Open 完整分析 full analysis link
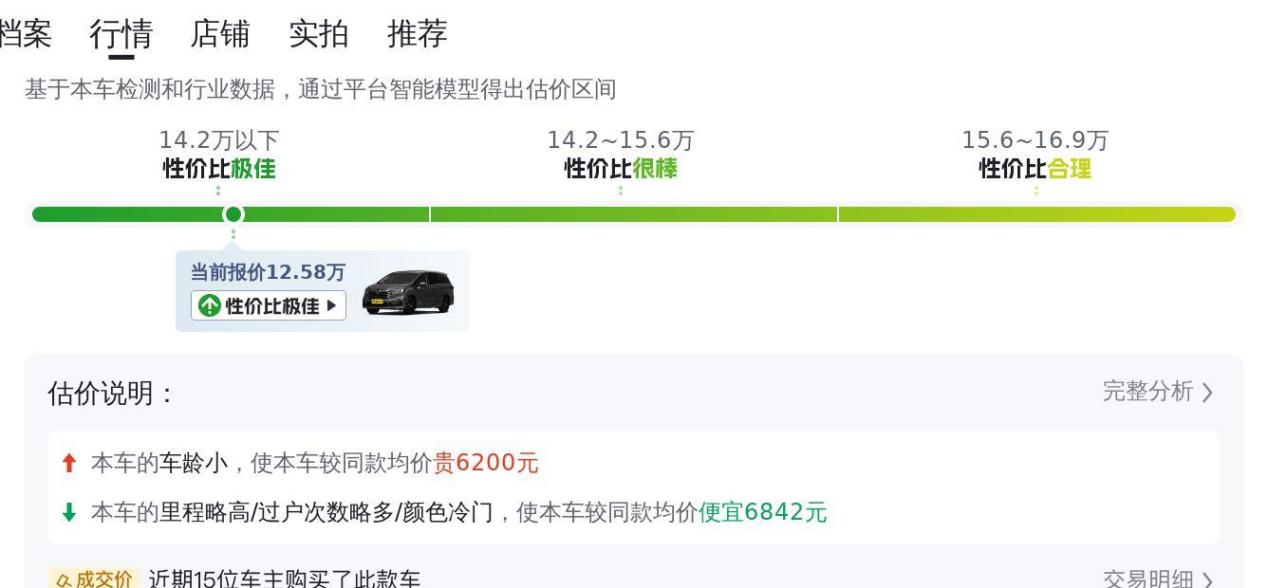This screenshot has width=1268, height=588. (x=1147, y=392)
